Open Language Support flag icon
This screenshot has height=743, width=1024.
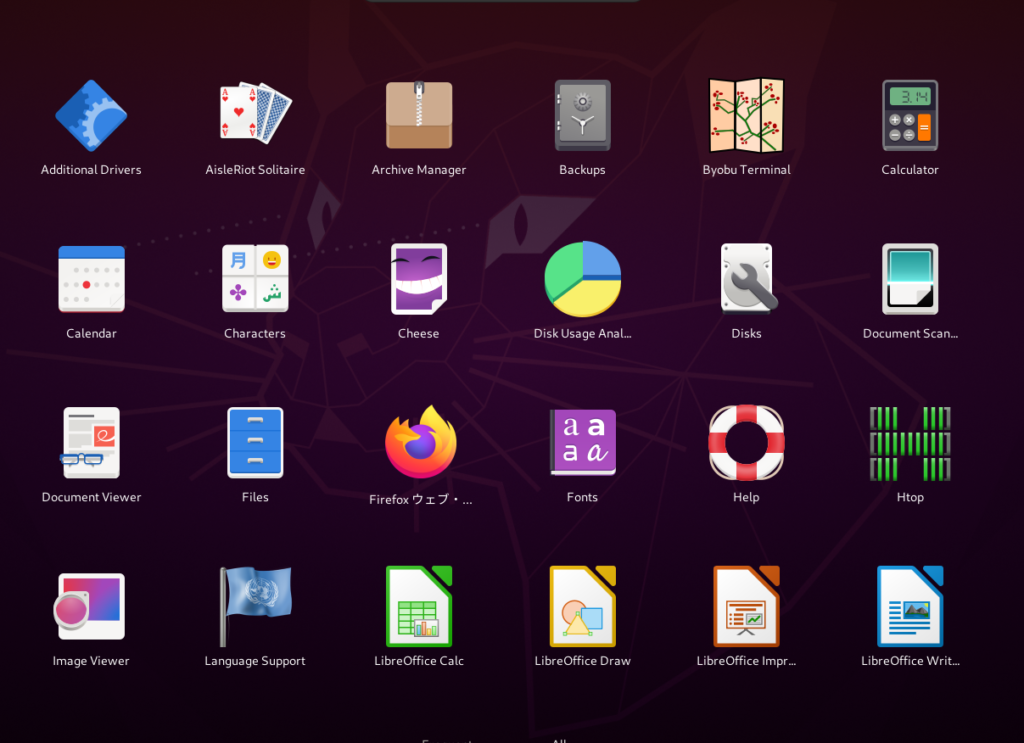pos(255,606)
